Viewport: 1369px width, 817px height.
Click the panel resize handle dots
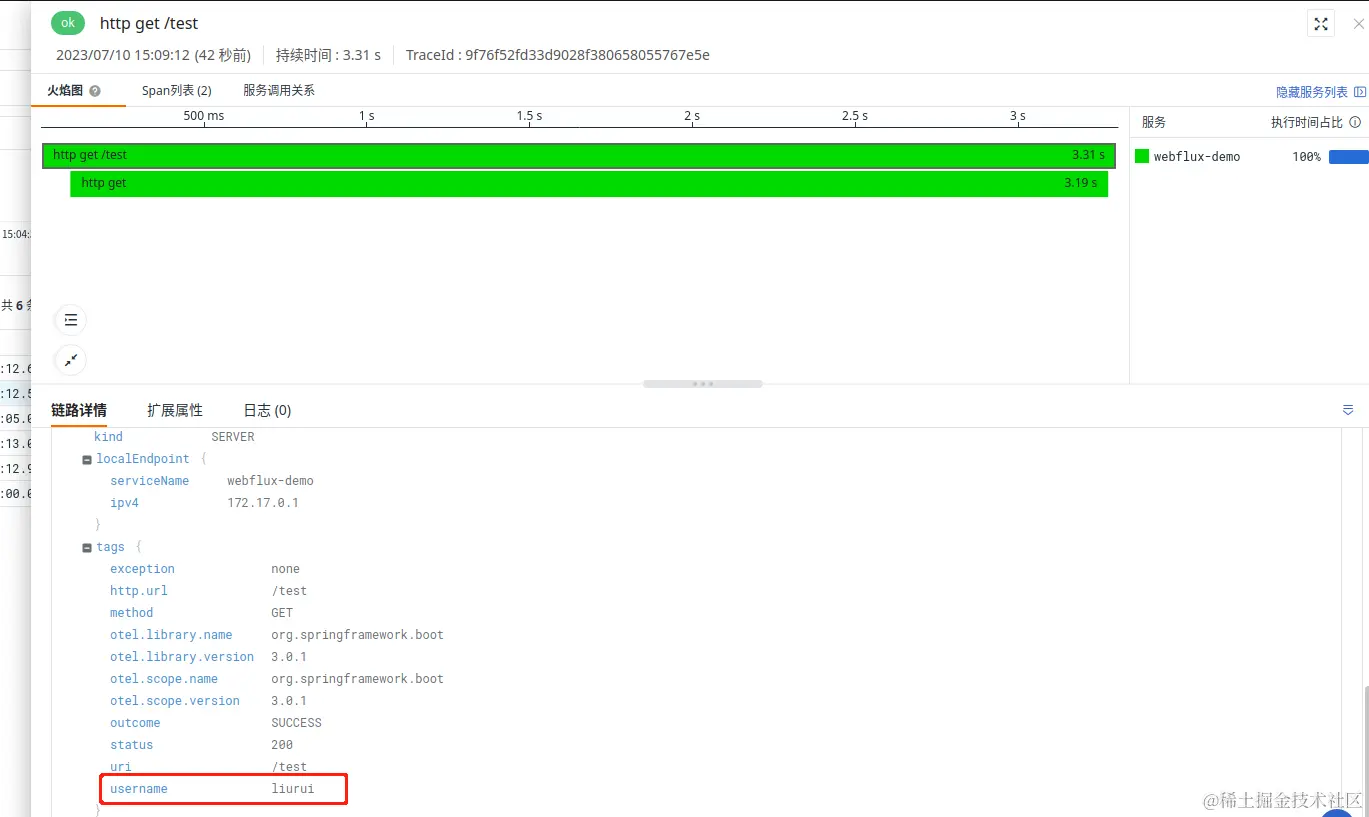click(x=703, y=384)
